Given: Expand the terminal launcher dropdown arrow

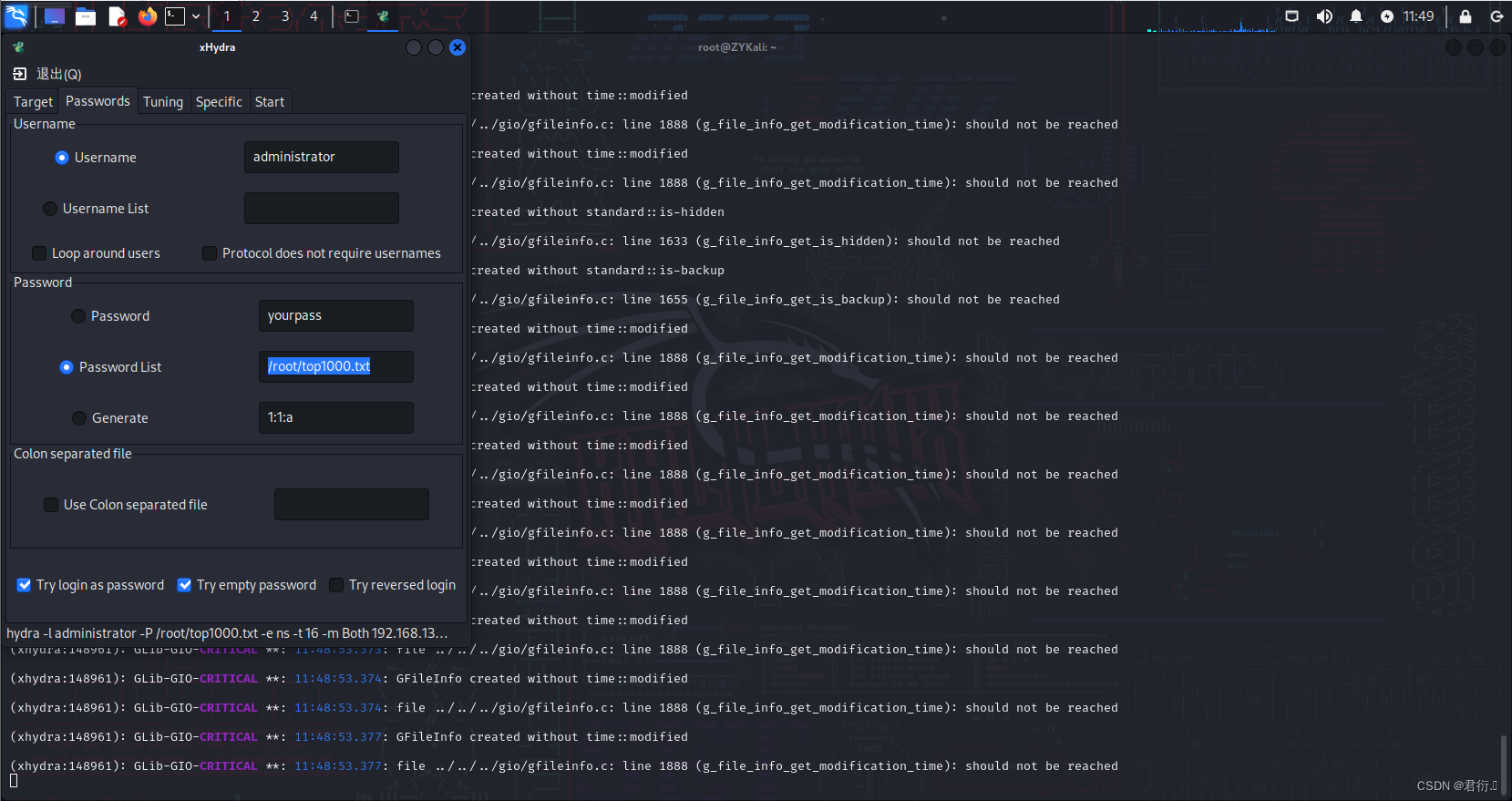Looking at the screenshot, I should coord(195,16).
